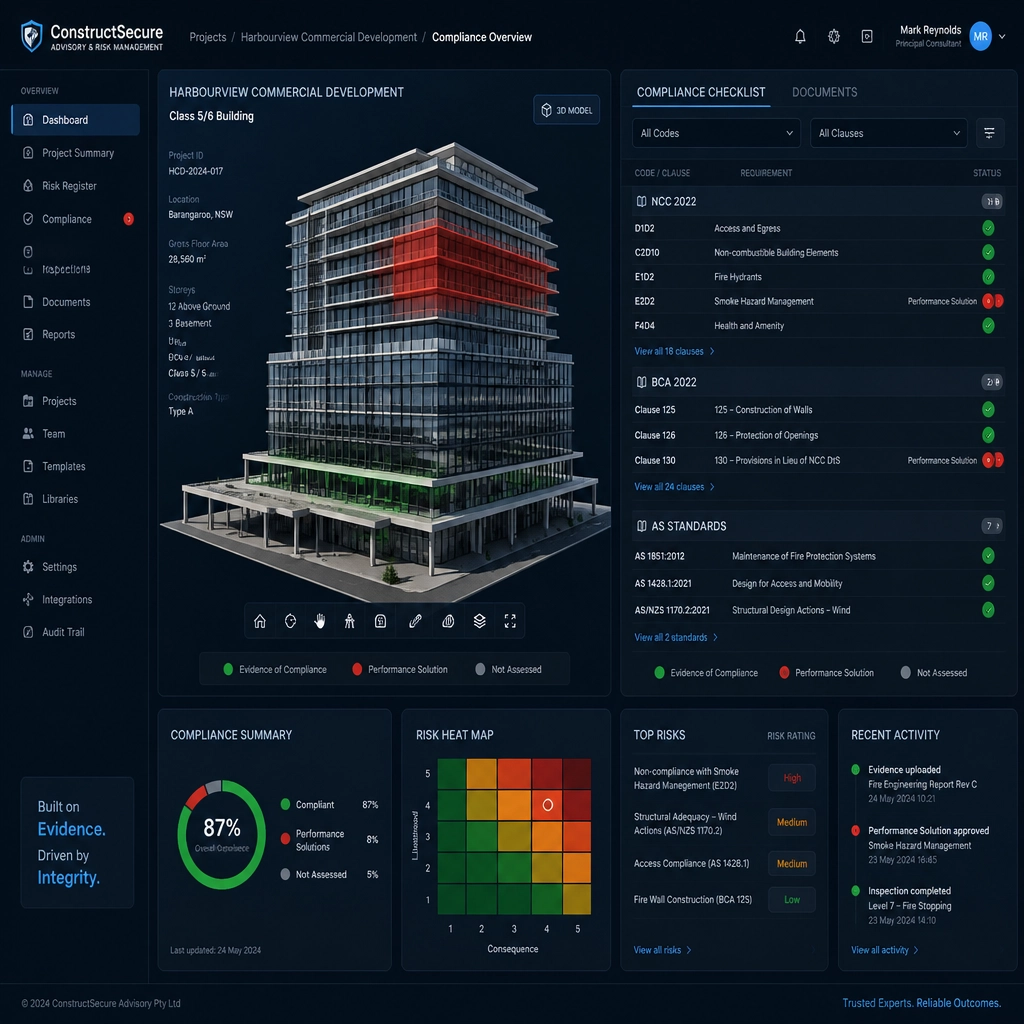Select the walk-through person tool

coord(350,621)
